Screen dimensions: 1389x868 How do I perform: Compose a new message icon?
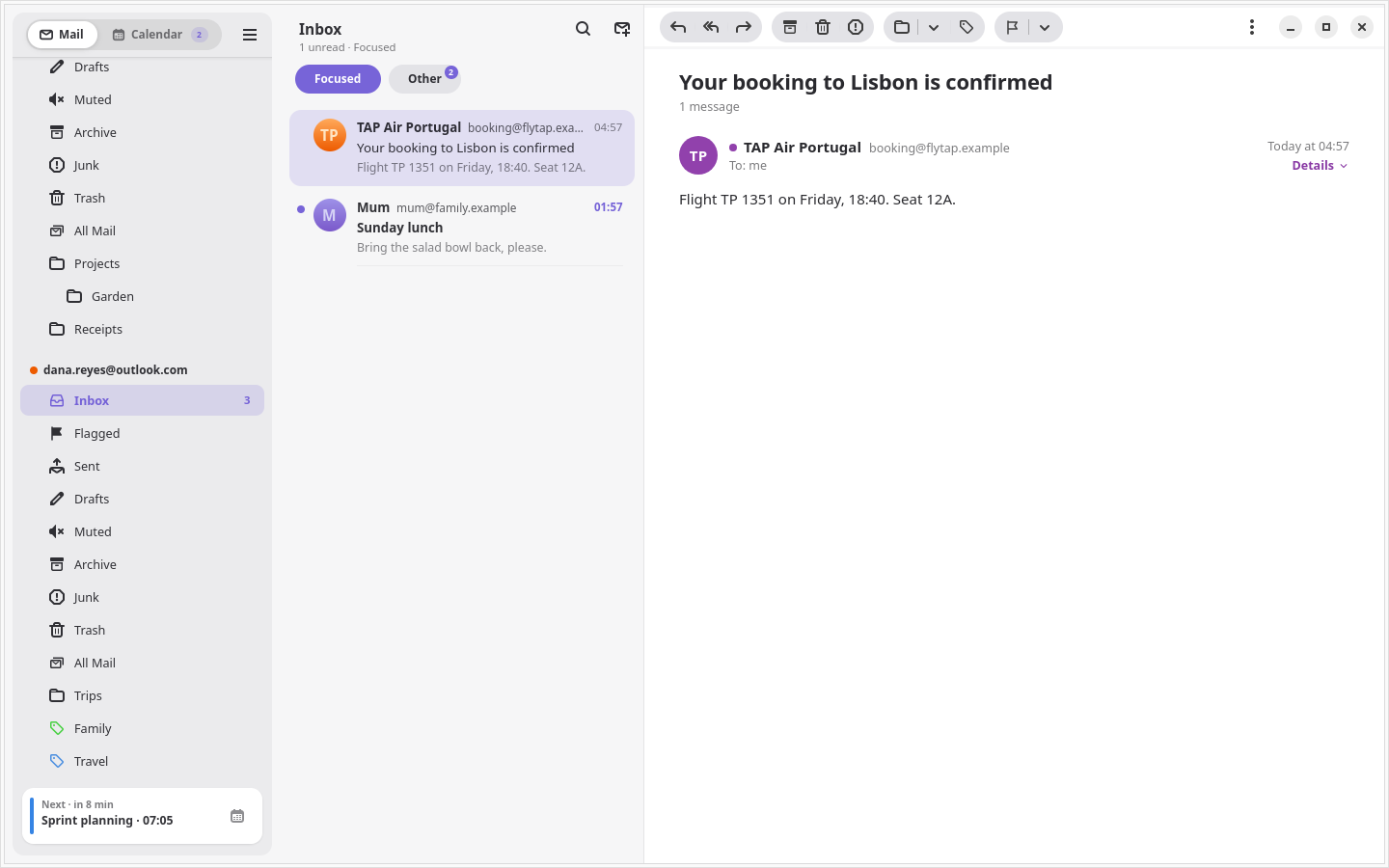pyautogui.click(x=622, y=29)
